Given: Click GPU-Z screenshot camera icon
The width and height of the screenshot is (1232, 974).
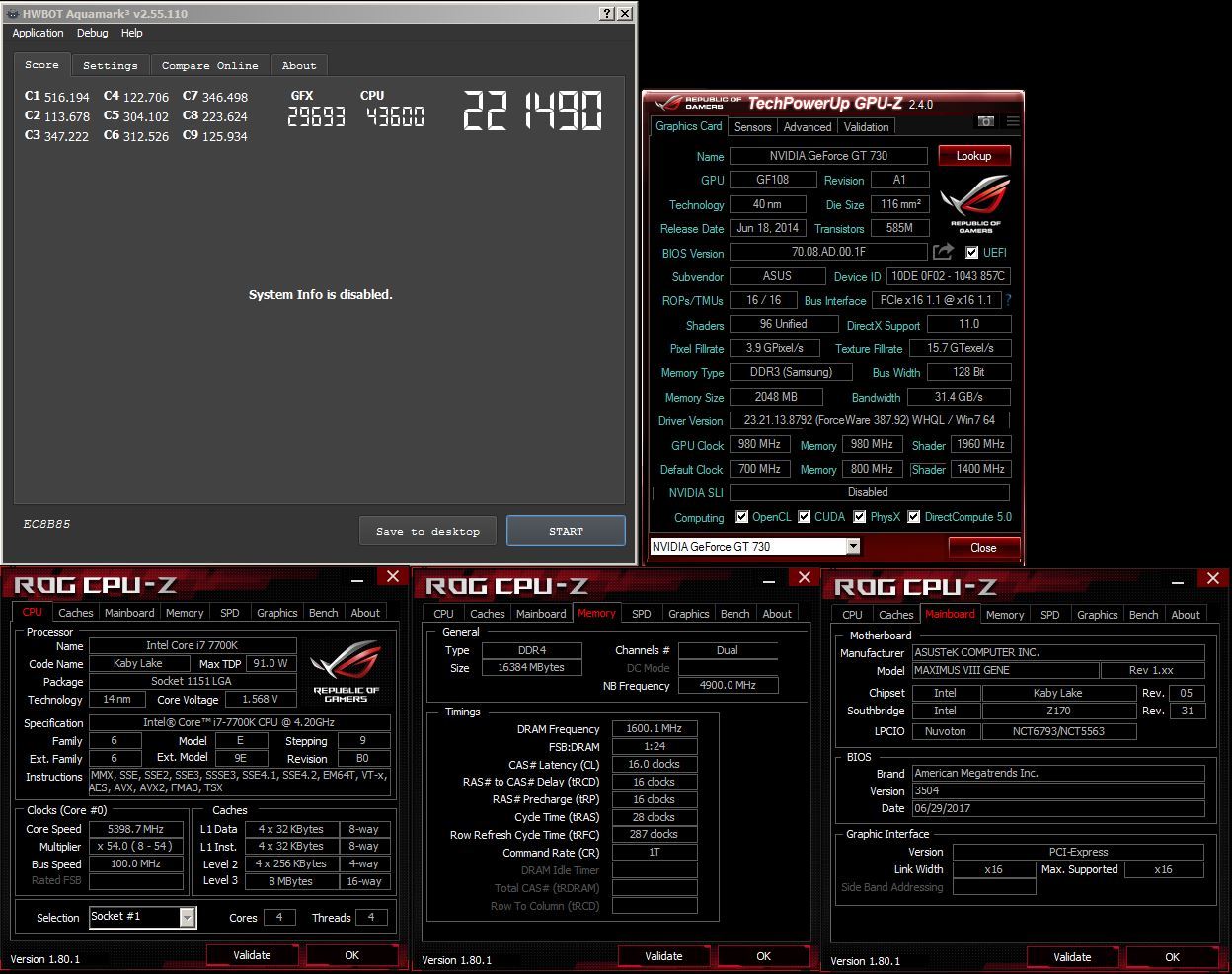Looking at the screenshot, I should tap(984, 121).
